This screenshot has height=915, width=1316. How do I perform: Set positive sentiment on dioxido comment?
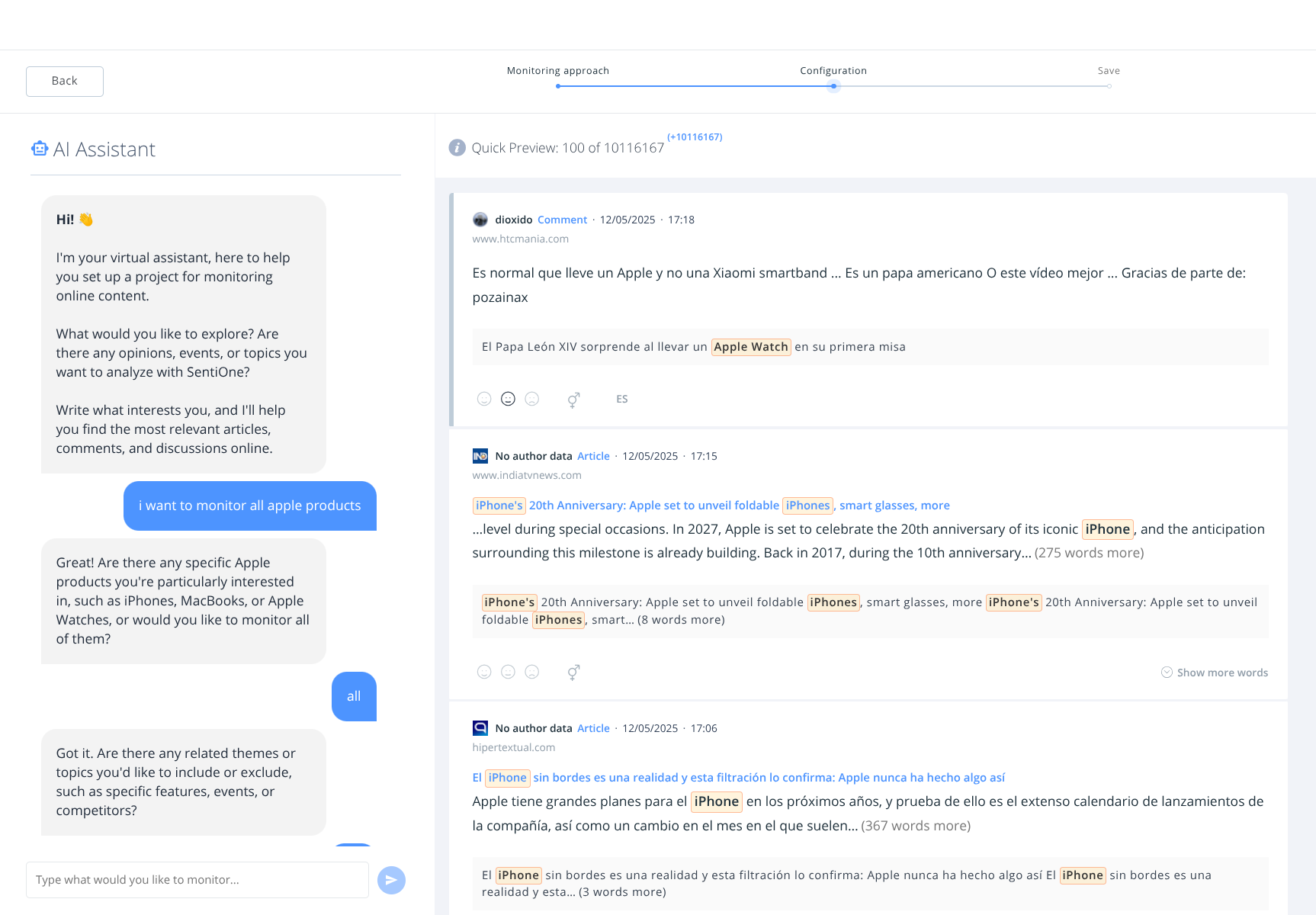point(484,399)
